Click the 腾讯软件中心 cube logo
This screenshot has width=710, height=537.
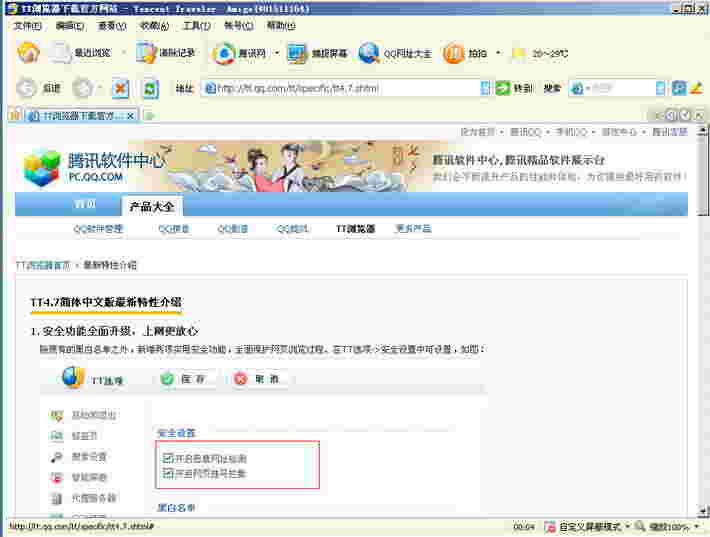click(42, 167)
